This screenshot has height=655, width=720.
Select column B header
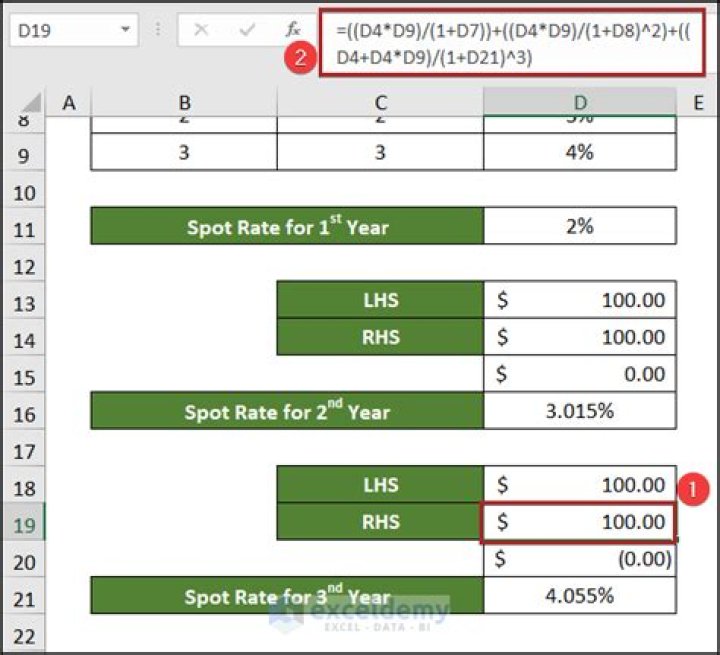click(x=185, y=101)
